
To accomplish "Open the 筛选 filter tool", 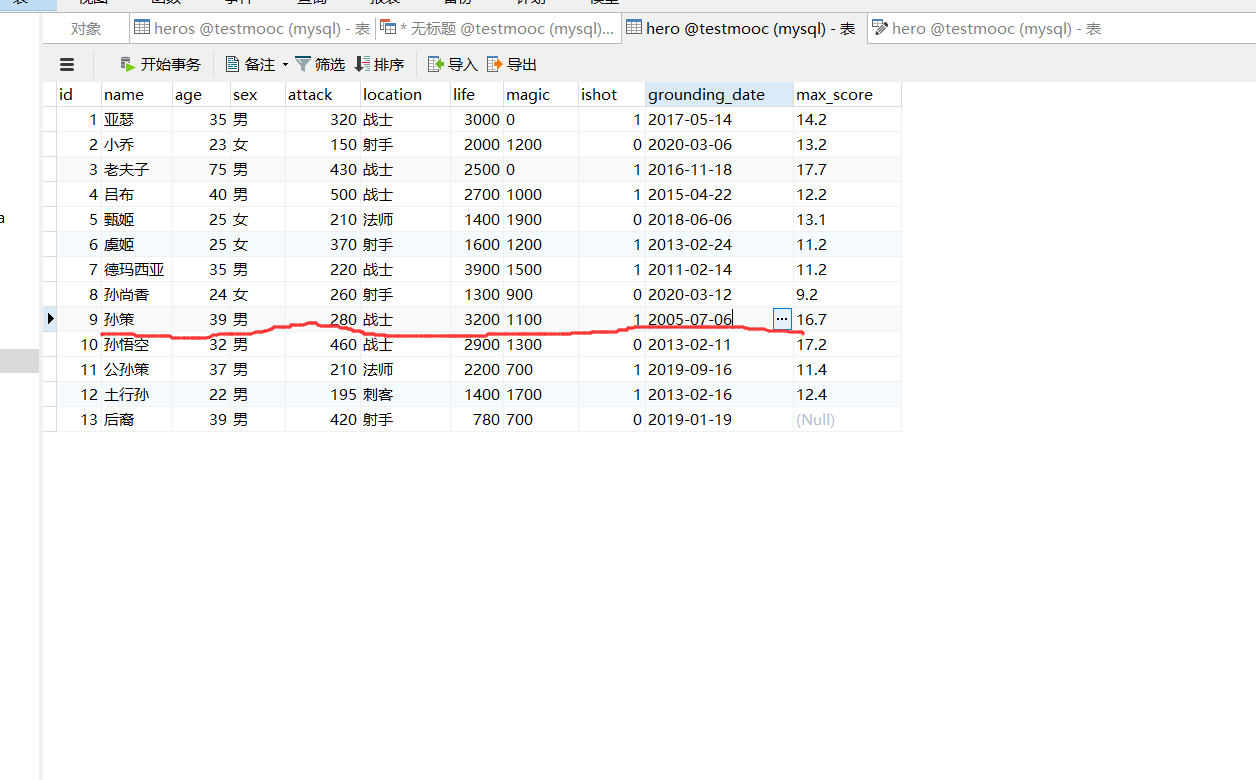I will pyautogui.click(x=320, y=65).
